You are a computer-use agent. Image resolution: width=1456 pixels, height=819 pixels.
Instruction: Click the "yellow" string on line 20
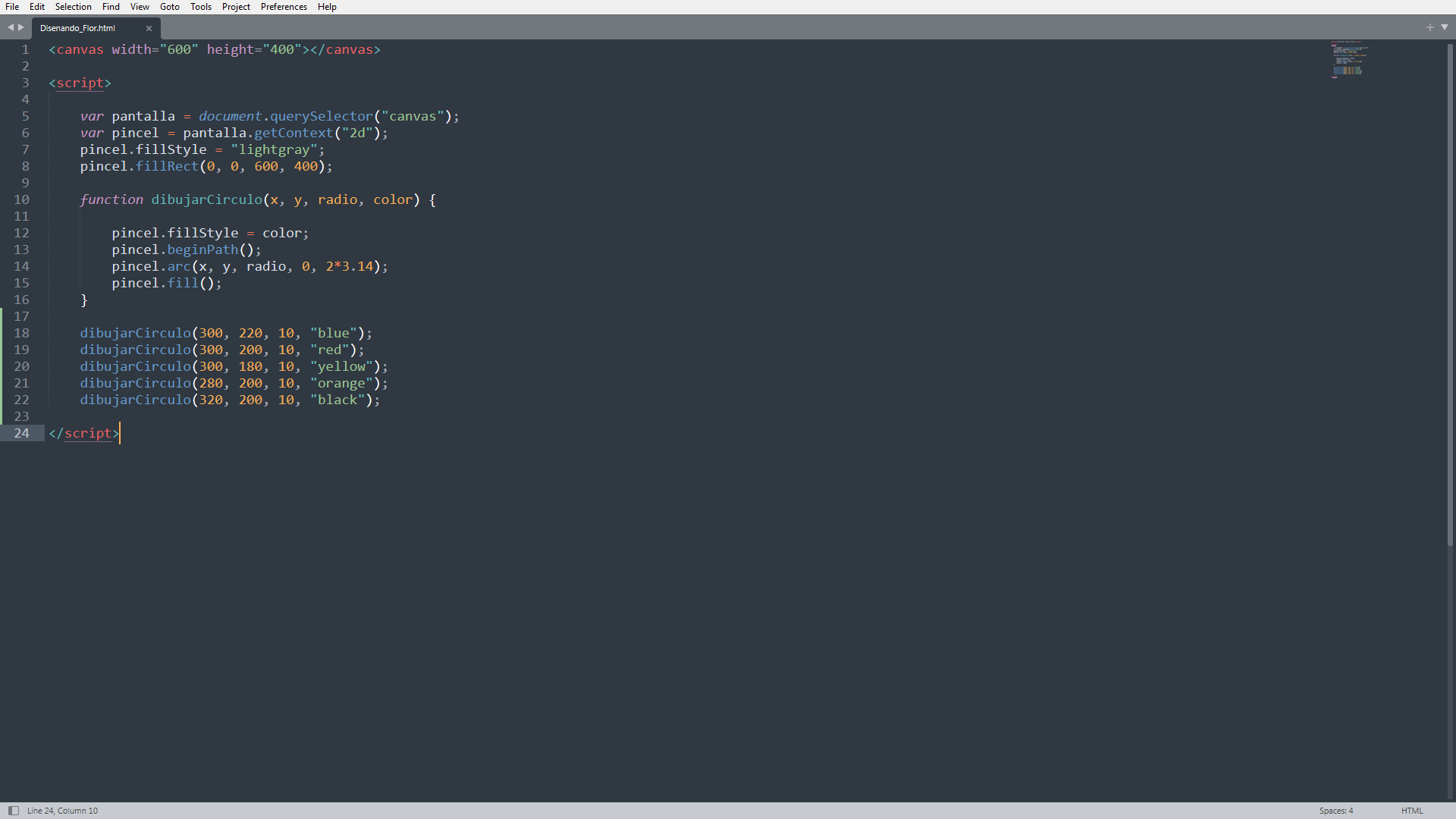(x=342, y=366)
